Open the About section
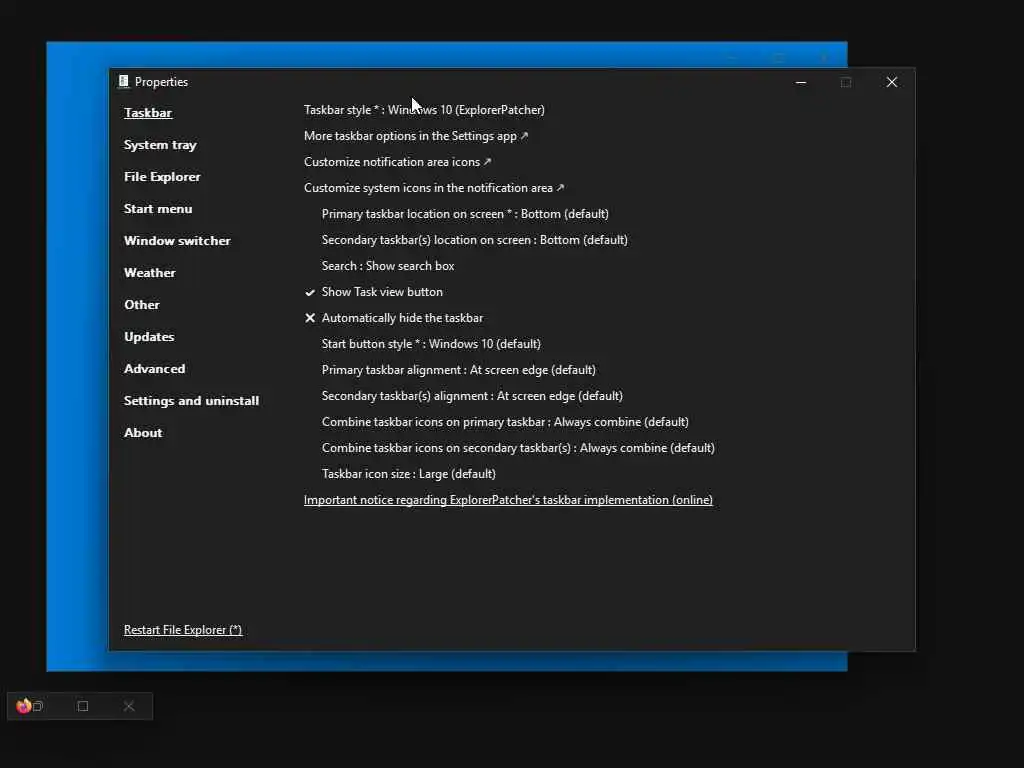The height and width of the screenshot is (768, 1024). pos(143,432)
